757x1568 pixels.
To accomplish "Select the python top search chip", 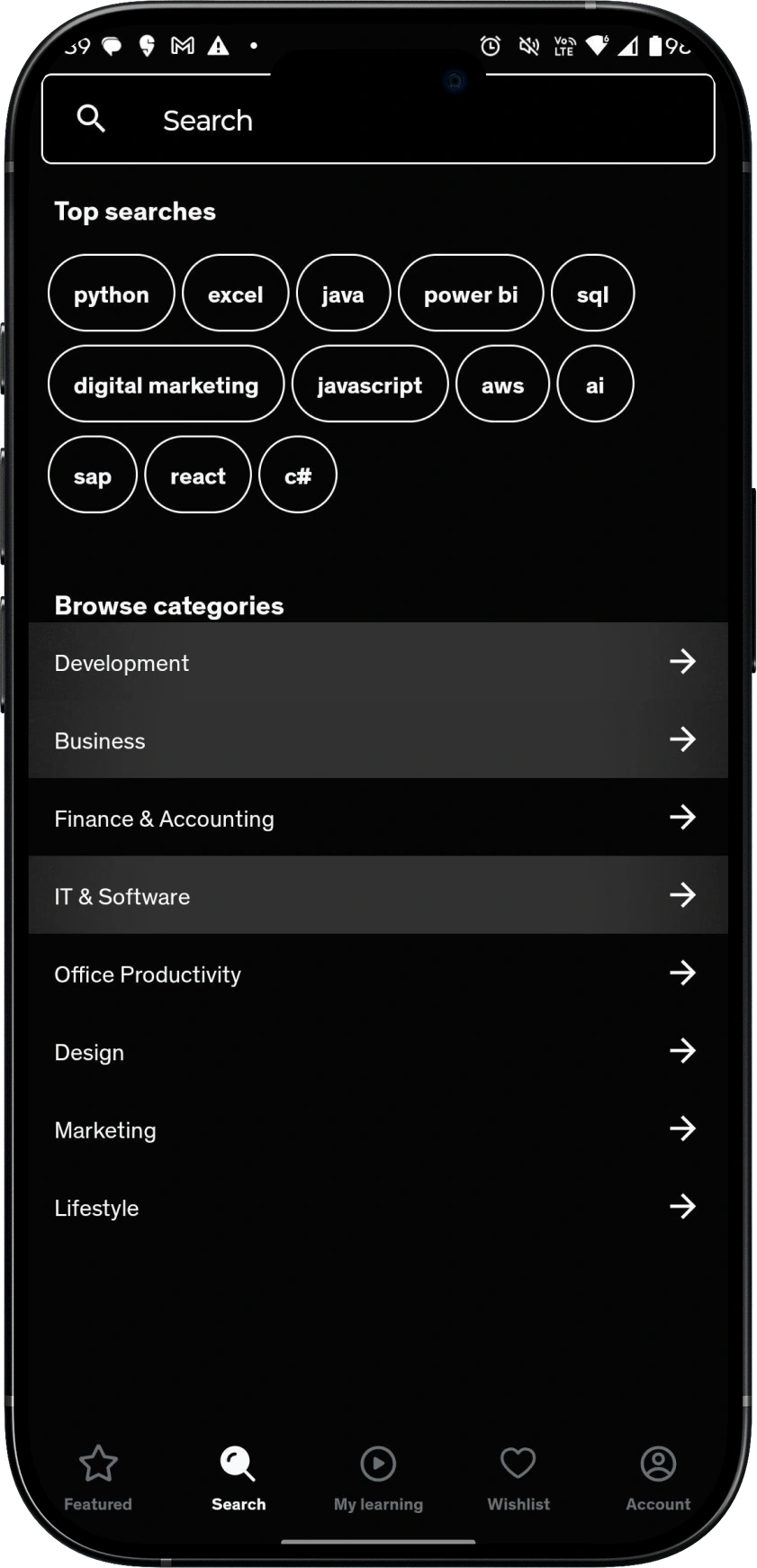I will pyautogui.click(x=112, y=294).
